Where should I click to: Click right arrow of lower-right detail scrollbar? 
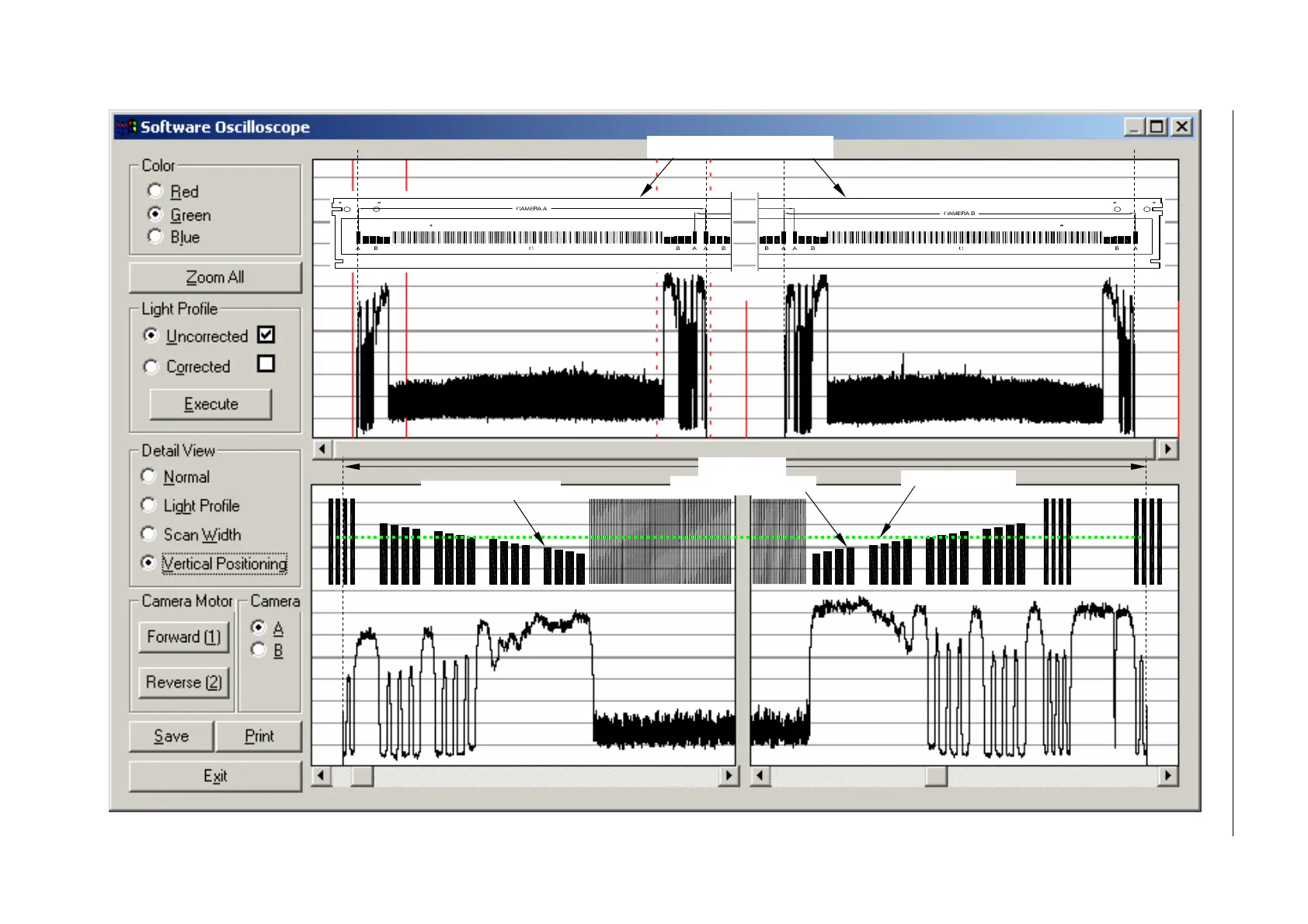click(1167, 776)
